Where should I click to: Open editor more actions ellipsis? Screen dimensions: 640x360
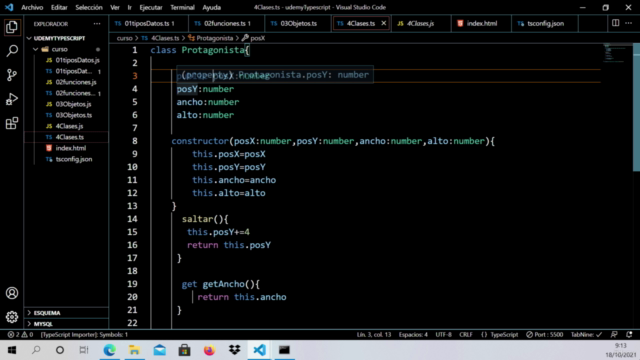(629, 23)
